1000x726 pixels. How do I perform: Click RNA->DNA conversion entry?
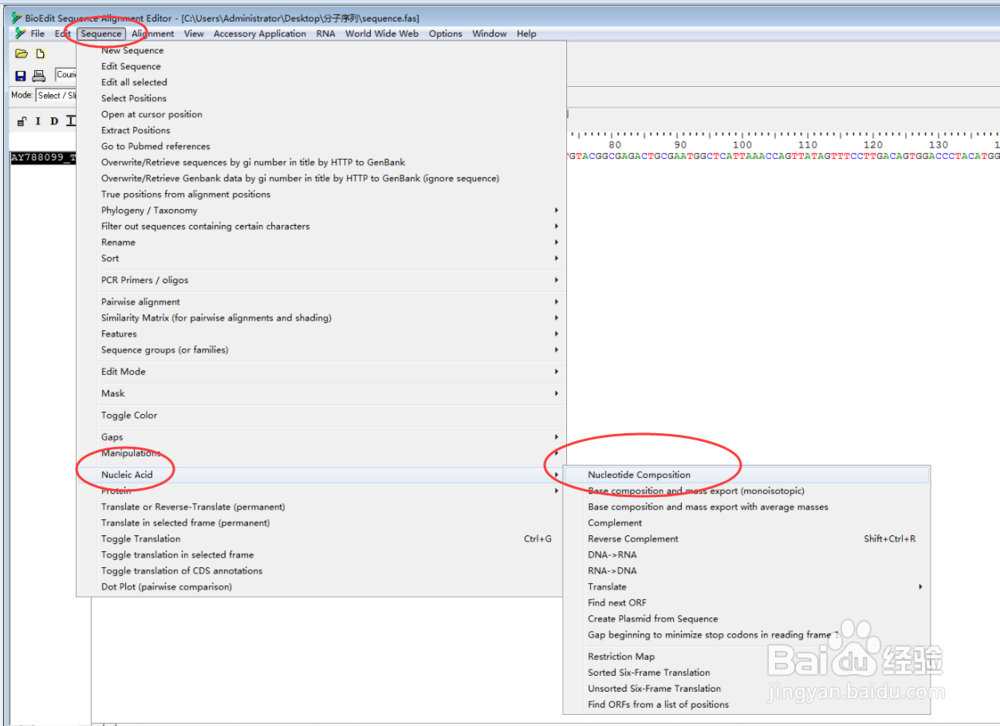click(x=747, y=570)
